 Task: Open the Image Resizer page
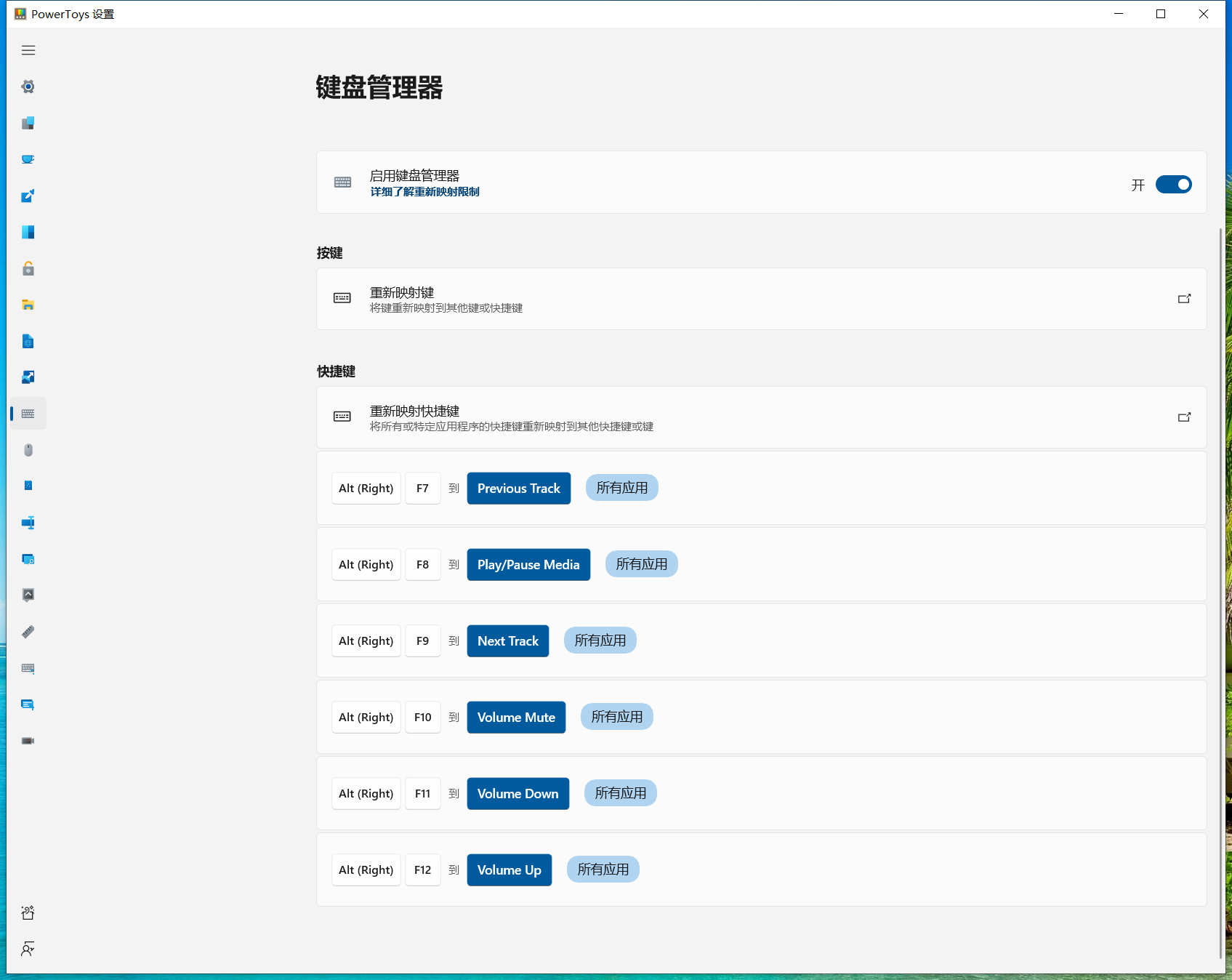point(28,377)
